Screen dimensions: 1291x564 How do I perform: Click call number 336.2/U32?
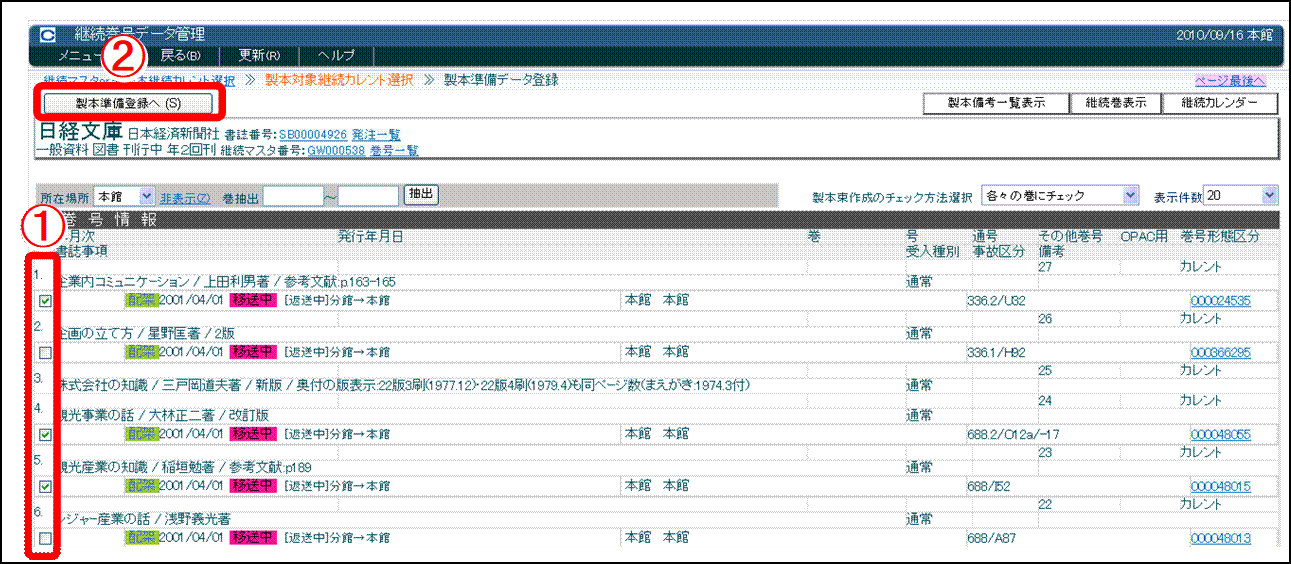(995, 301)
